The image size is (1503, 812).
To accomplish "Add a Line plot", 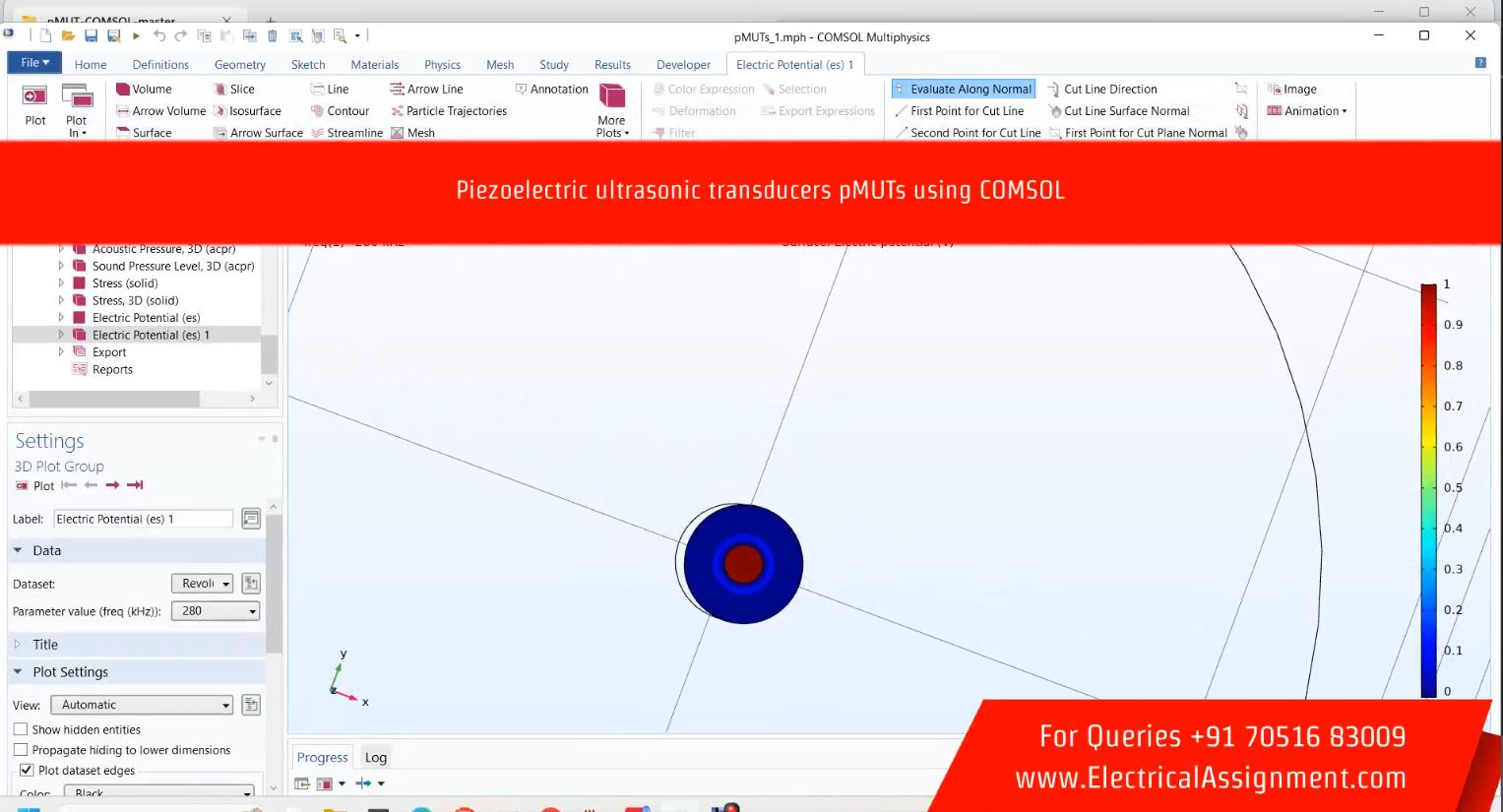I will pos(330,89).
